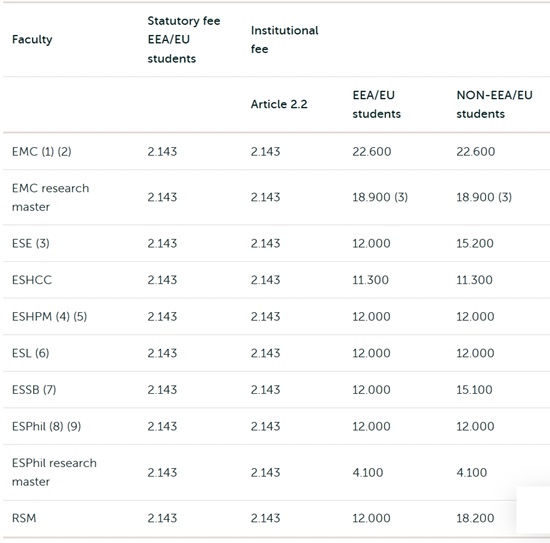
Task: Select the Article 2.2 subheader
Action: [279, 104]
